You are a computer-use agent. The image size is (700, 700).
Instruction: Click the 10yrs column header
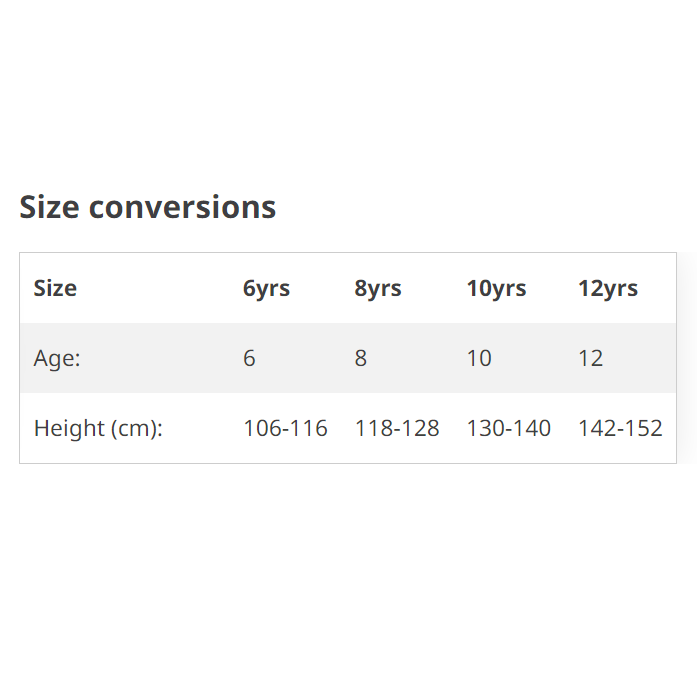tap(496, 289)
